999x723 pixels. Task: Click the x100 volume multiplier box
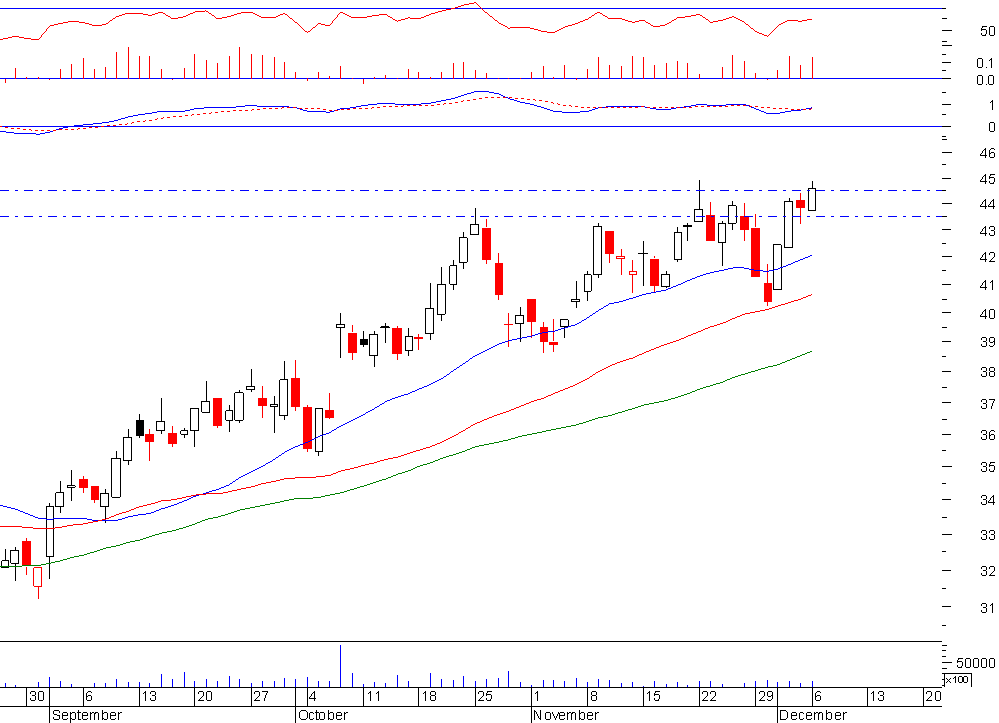956,679
